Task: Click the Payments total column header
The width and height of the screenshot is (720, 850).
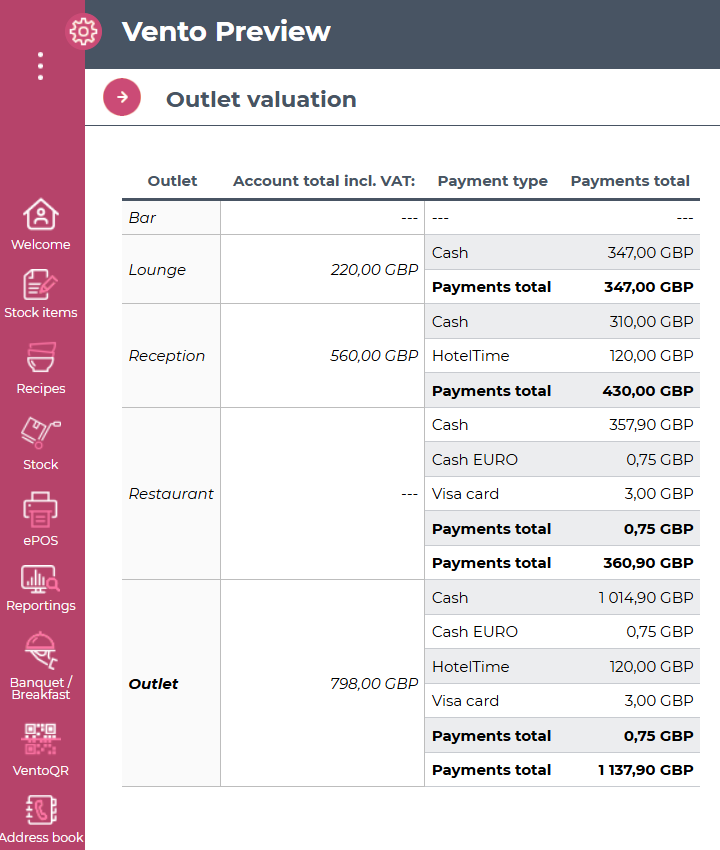Action: click(x=630, y=181)
